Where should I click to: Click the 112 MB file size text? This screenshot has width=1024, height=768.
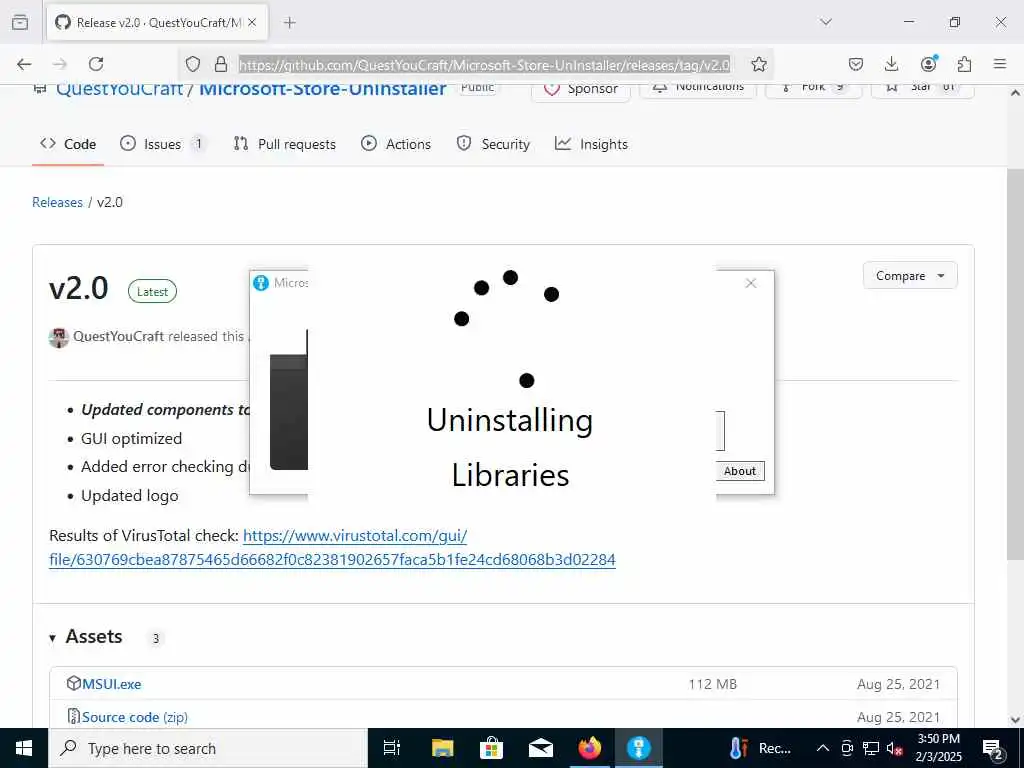[x=712, y=684]
